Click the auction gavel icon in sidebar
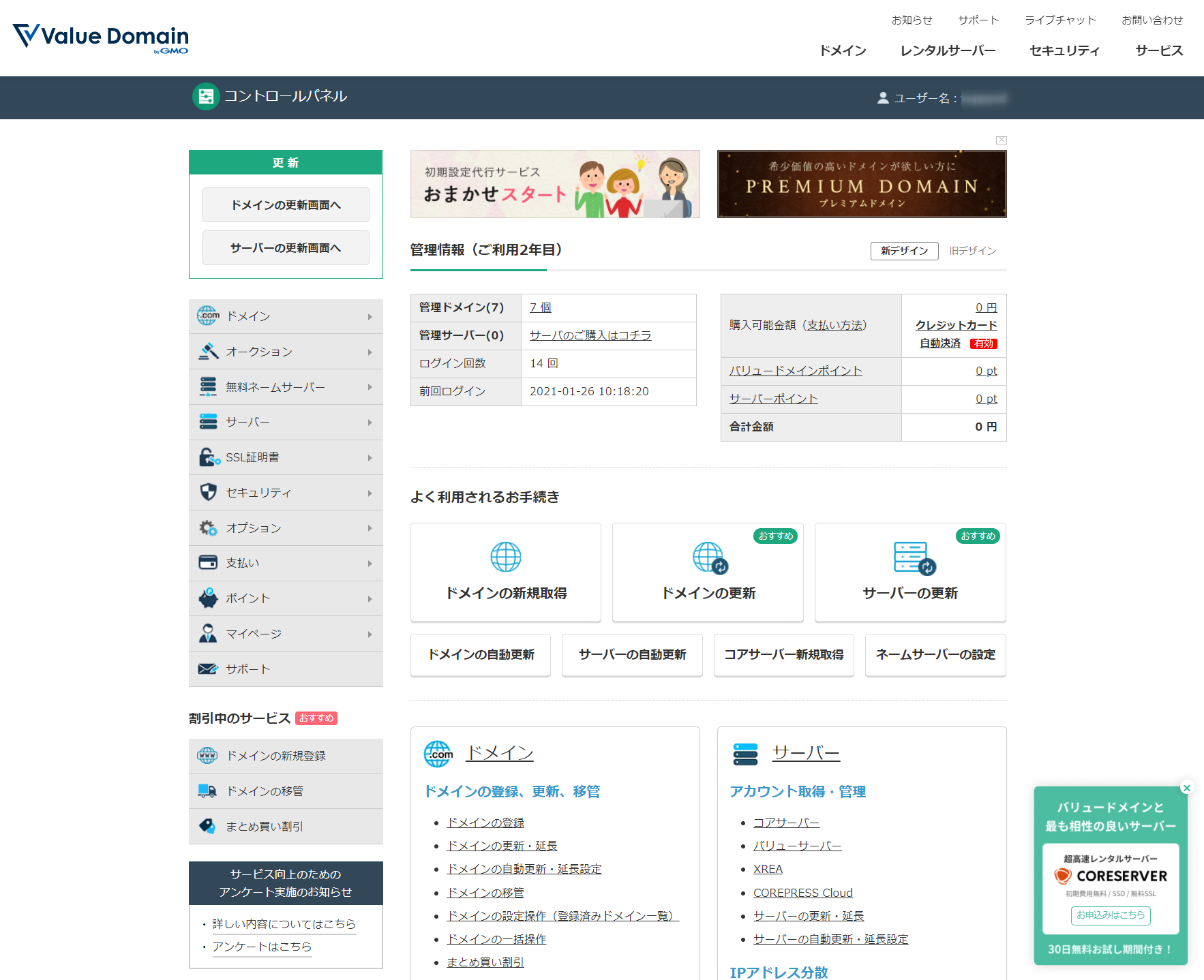This screenshot has height=980, width=1204. tap(208, 352)
